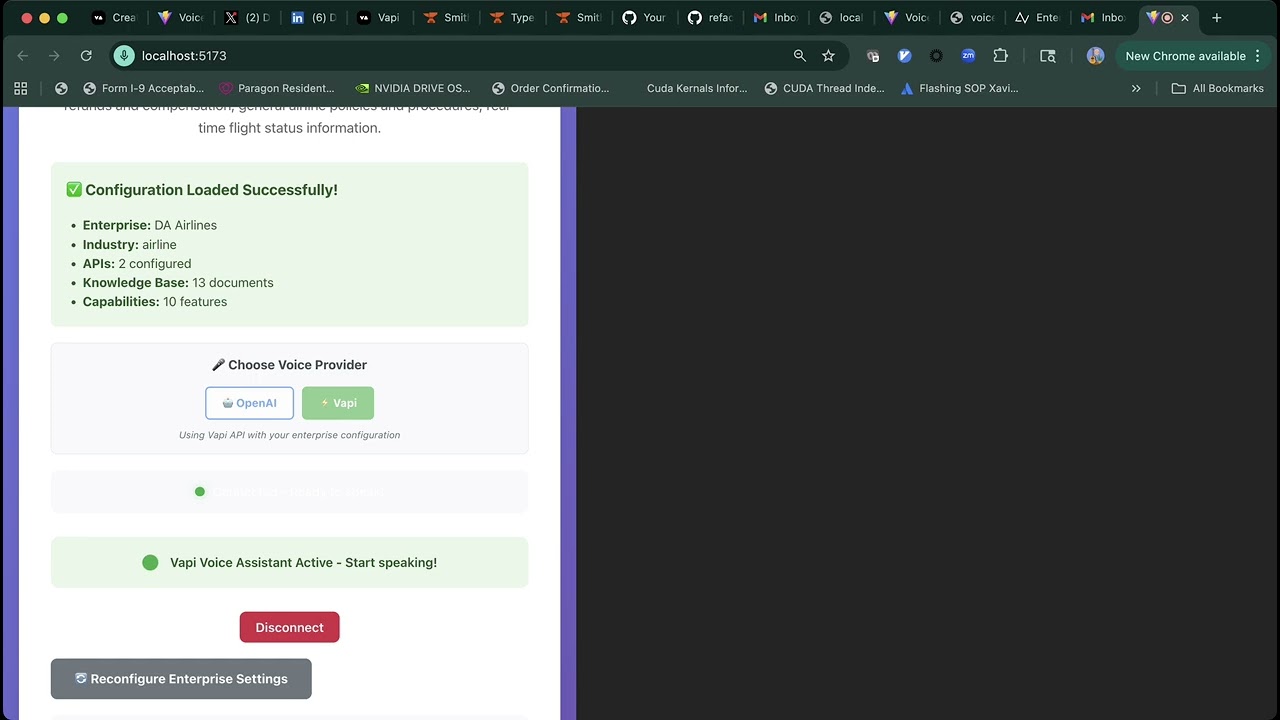The image size is (1280, 720).
Task: Open the Order Confirmatio... bookmark
Action: [550, 88]
